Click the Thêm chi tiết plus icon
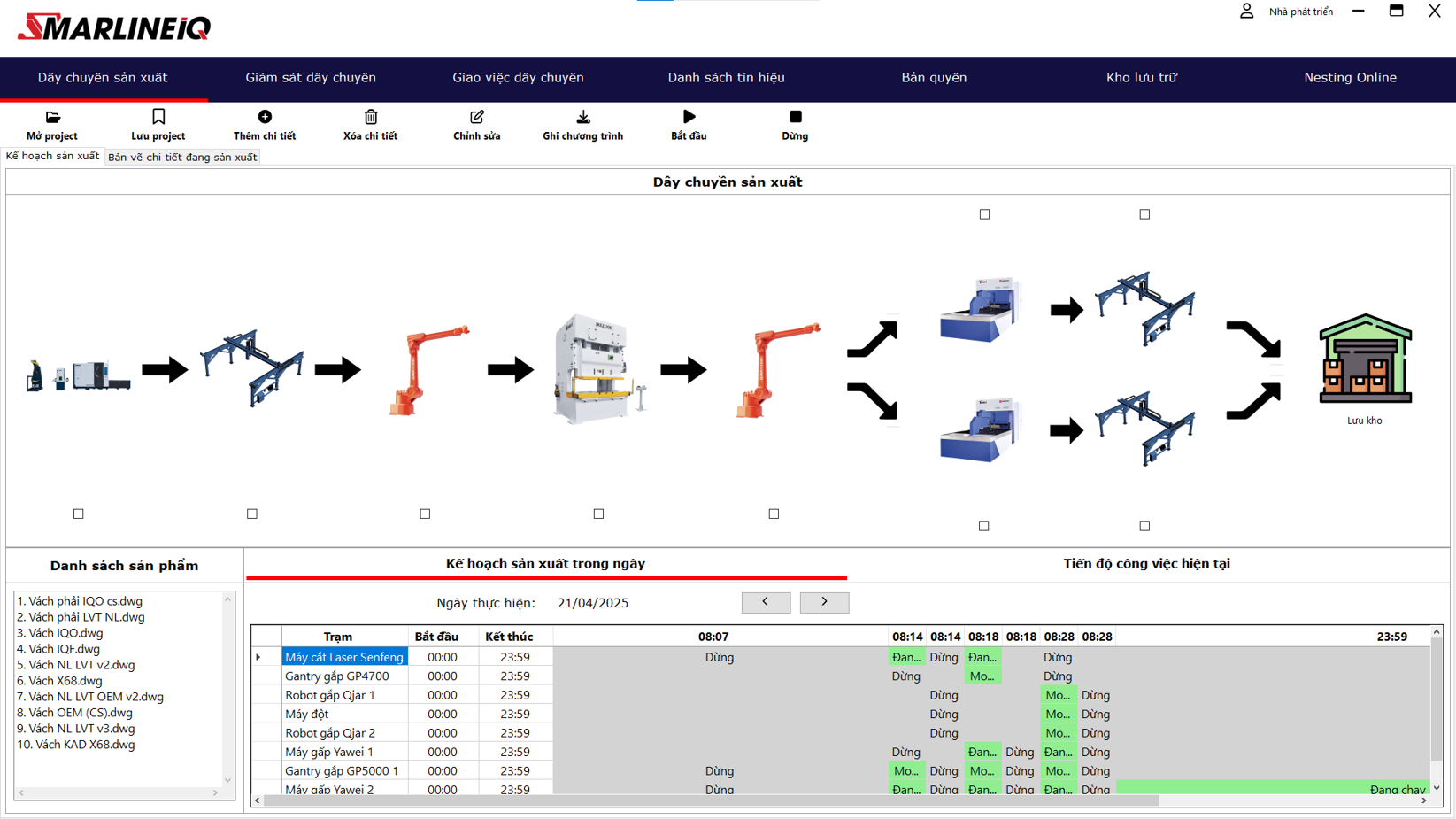 click(265, 117)
